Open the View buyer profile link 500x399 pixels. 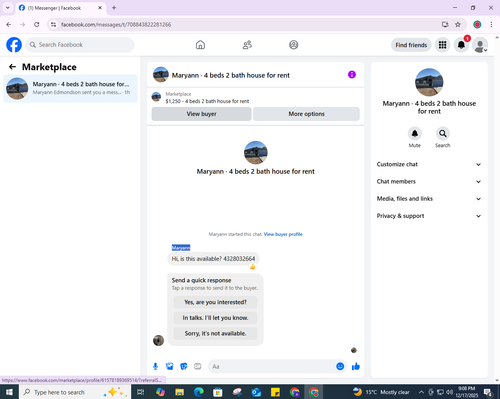(x=283, y=234)
